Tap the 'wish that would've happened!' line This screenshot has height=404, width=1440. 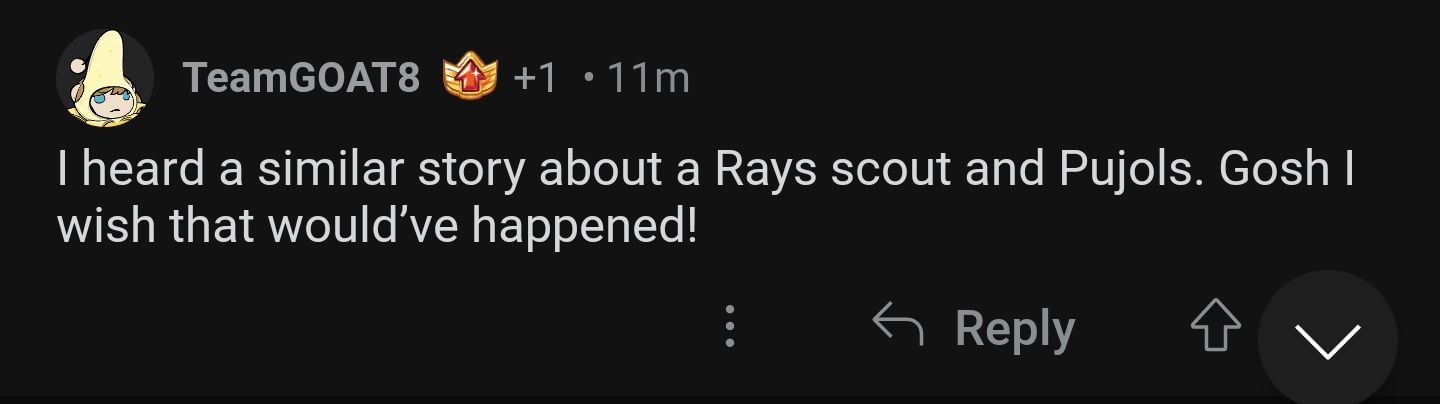tap(376, 228)
